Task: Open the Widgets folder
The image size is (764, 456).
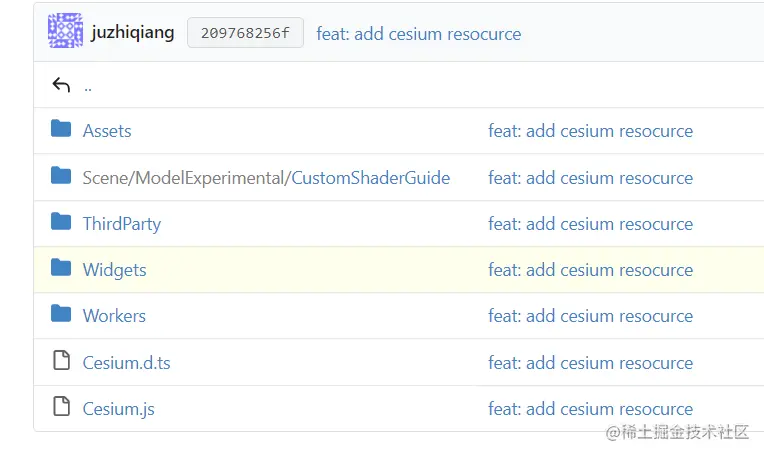Action: (114, 270)
